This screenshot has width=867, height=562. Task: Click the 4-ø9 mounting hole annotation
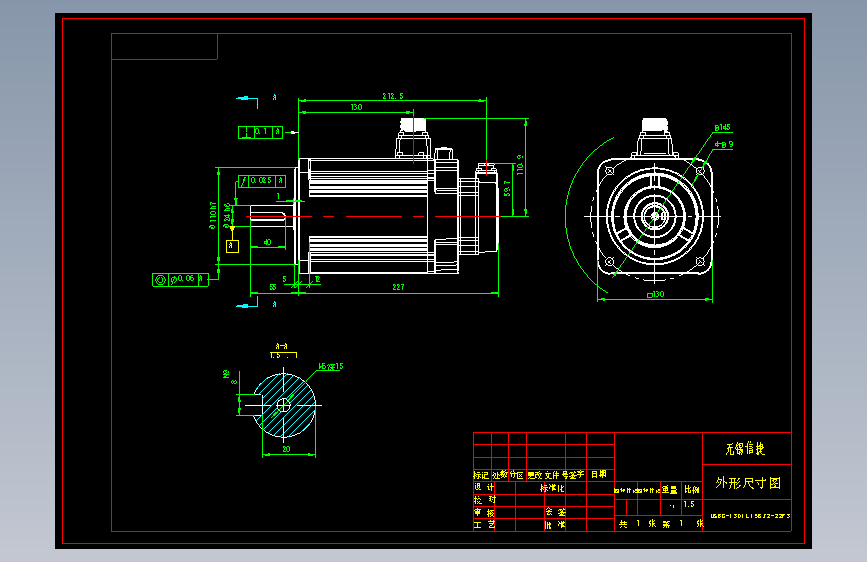(724, 144)
